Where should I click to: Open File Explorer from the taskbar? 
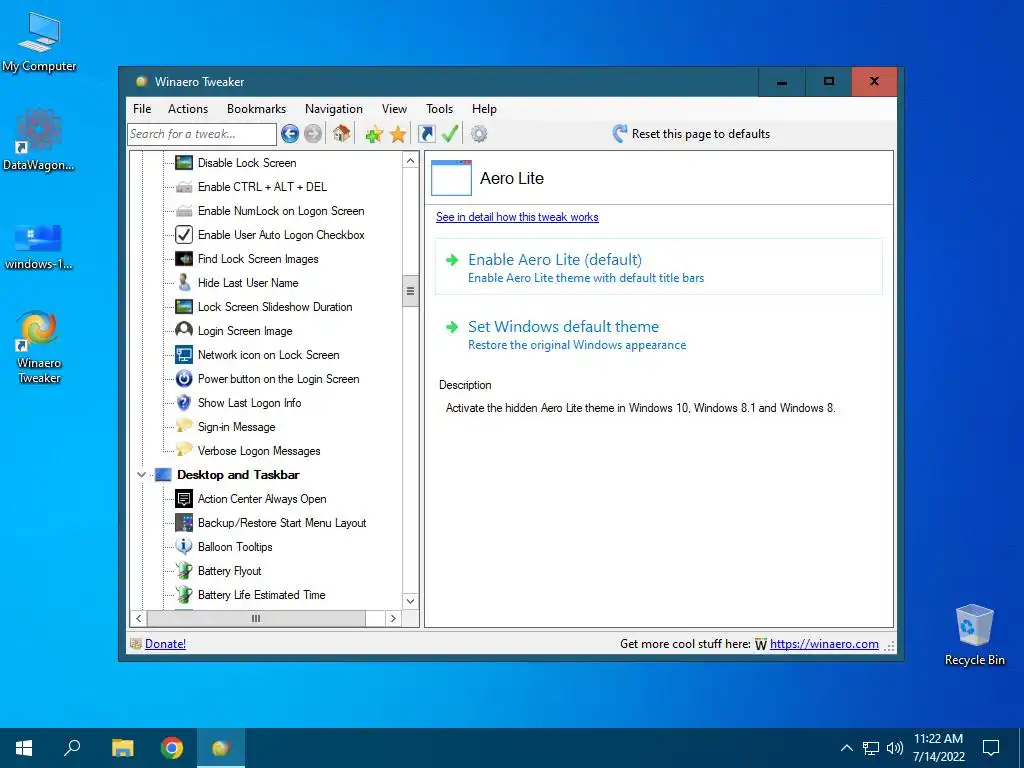pos(122,748)
